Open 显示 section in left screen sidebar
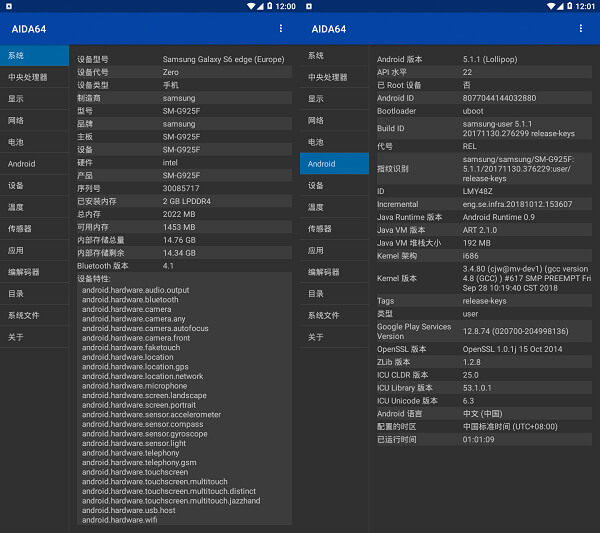Image resolution: width=600 pixels, height=533 pixels. (x=34, y=99)
